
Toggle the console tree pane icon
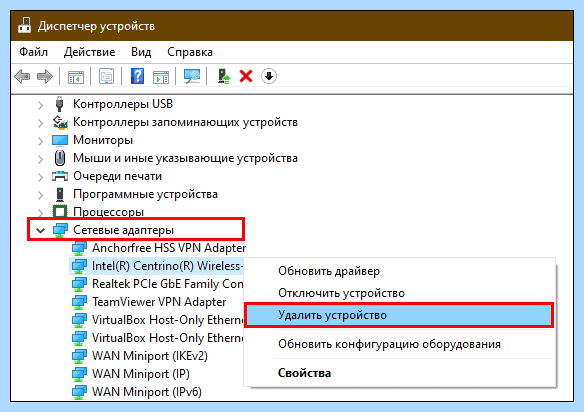click(76, 77)
